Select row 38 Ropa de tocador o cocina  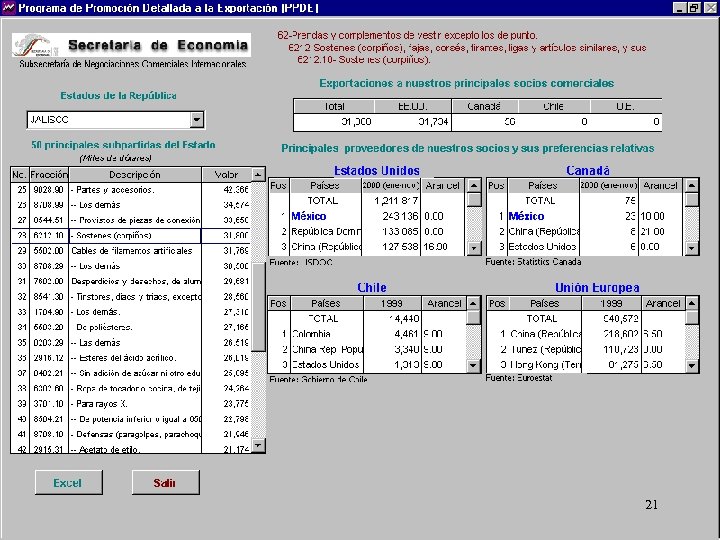coord(131,388)
